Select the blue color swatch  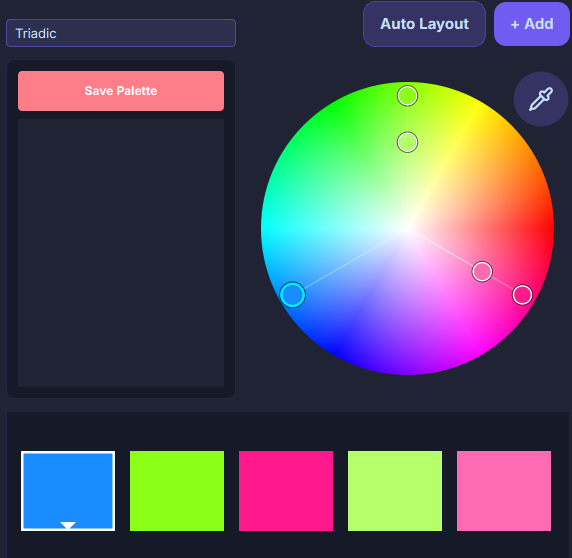pos(68,491)
